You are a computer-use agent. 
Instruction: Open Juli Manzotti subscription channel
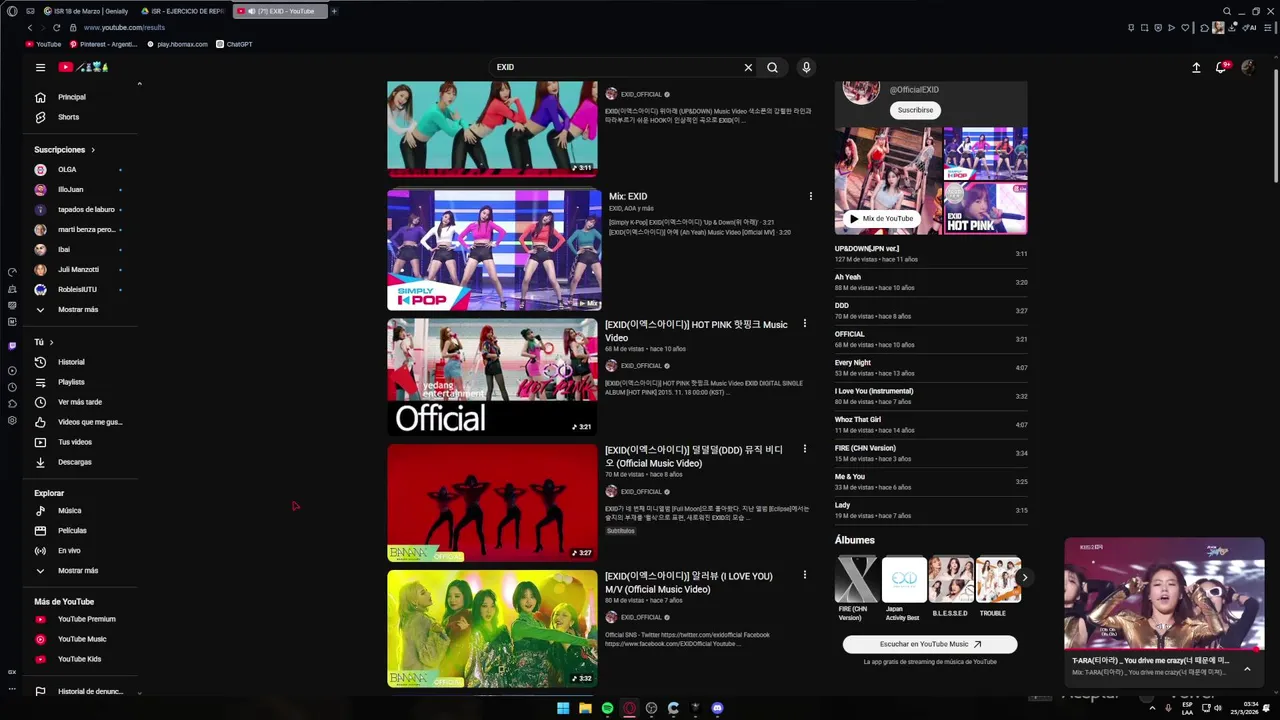coord(80,270)
